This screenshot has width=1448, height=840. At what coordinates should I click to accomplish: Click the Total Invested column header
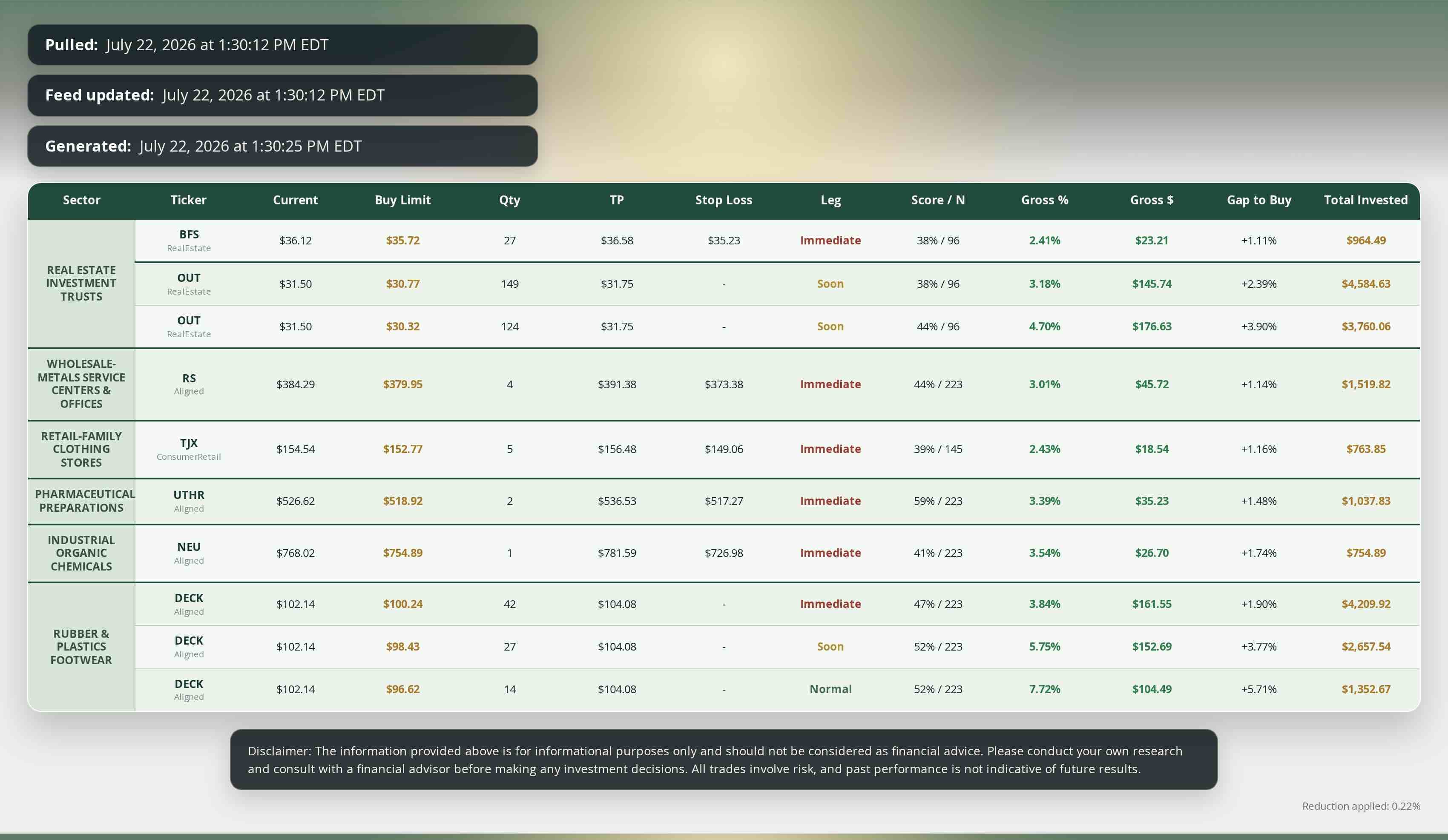click(1366, 200)
